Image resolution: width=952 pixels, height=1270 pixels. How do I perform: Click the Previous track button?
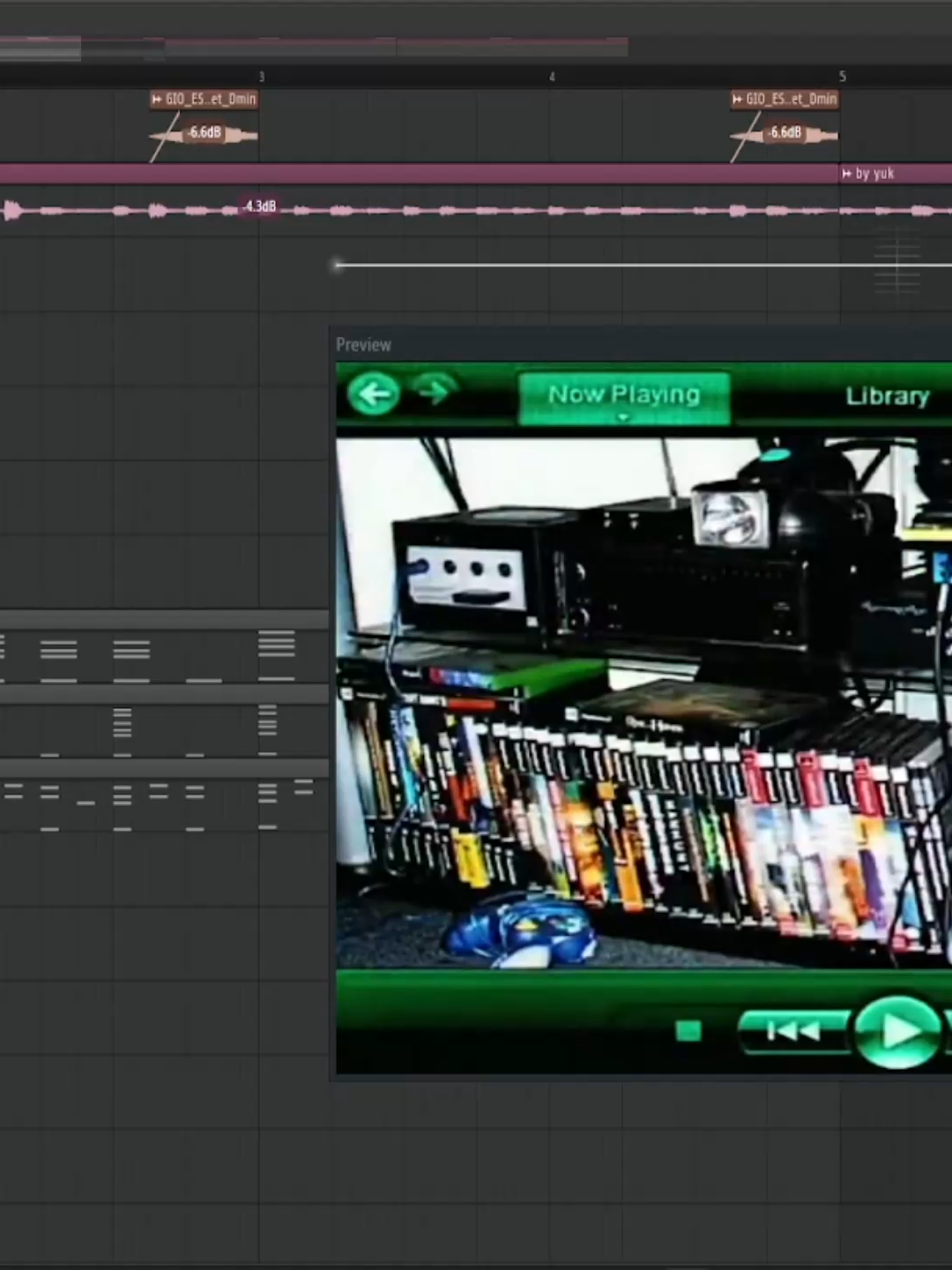click(x=793, y=1032)
